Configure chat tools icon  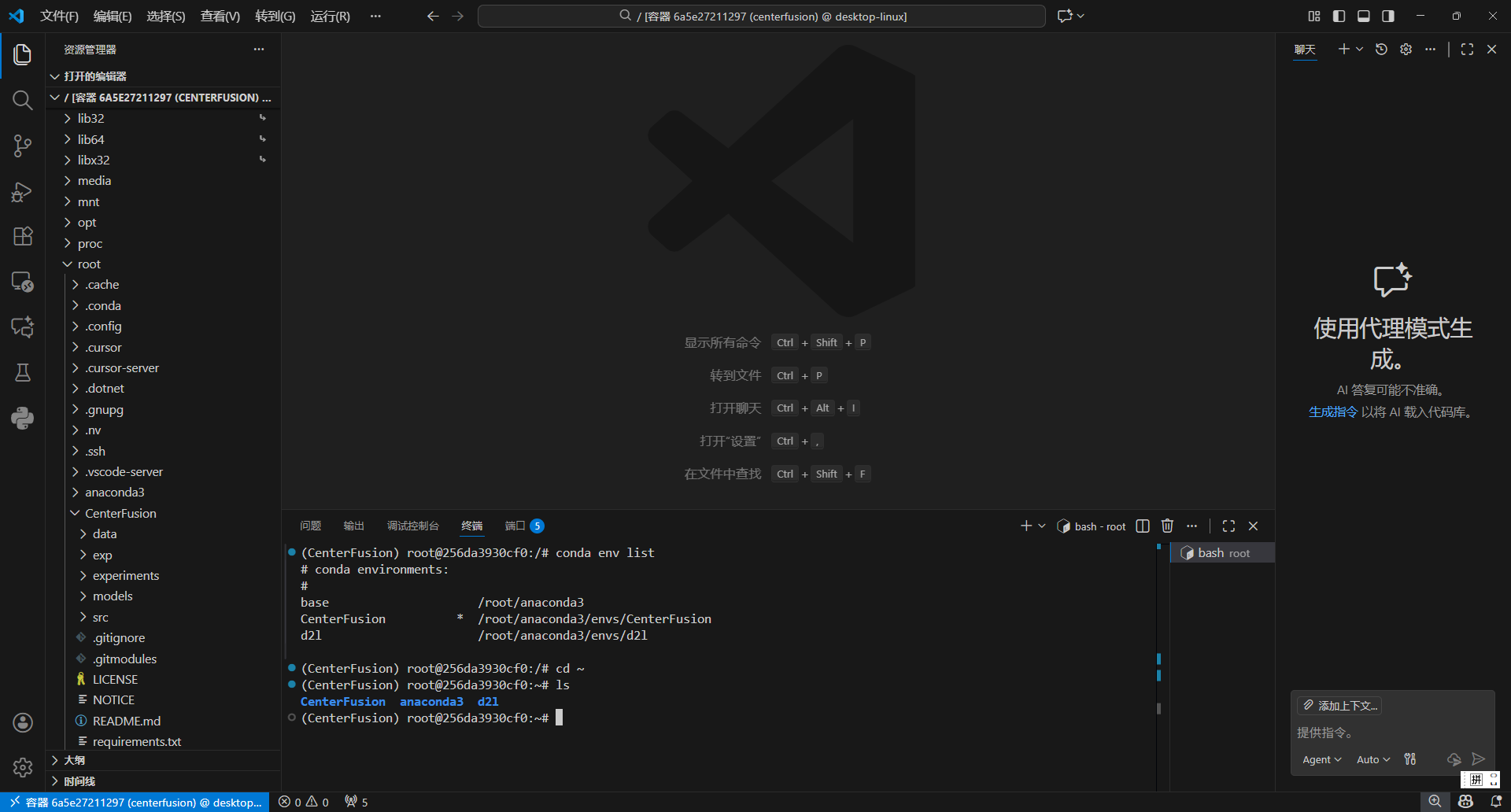(x=1410, y=759)
